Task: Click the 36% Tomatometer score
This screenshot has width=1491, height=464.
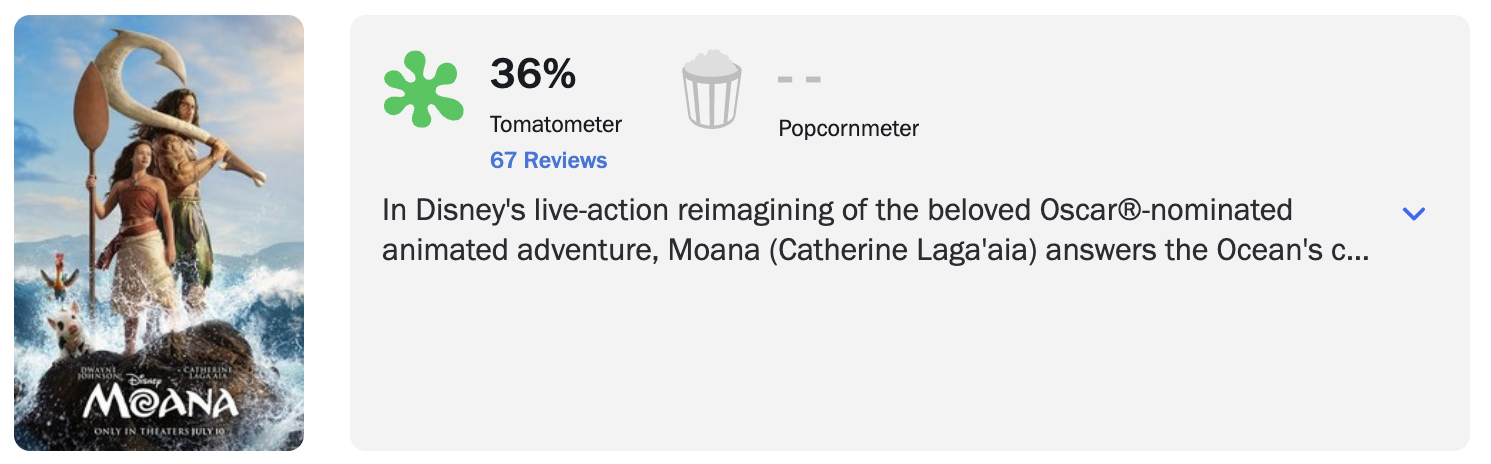Action: pyautogui.click(x=533, y=74)
